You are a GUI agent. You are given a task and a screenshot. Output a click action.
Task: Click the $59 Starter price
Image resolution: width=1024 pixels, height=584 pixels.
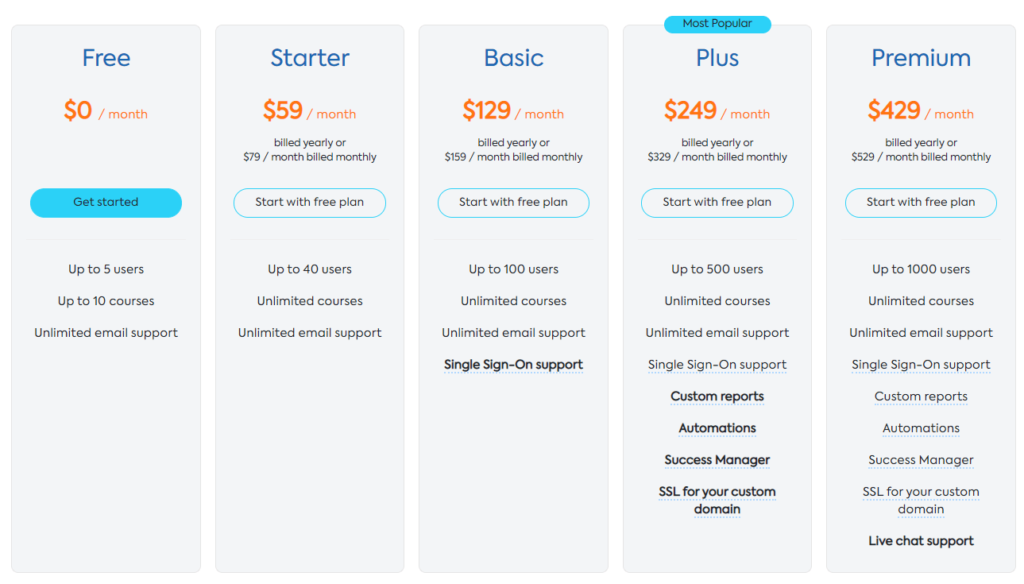tap(282, 110)
